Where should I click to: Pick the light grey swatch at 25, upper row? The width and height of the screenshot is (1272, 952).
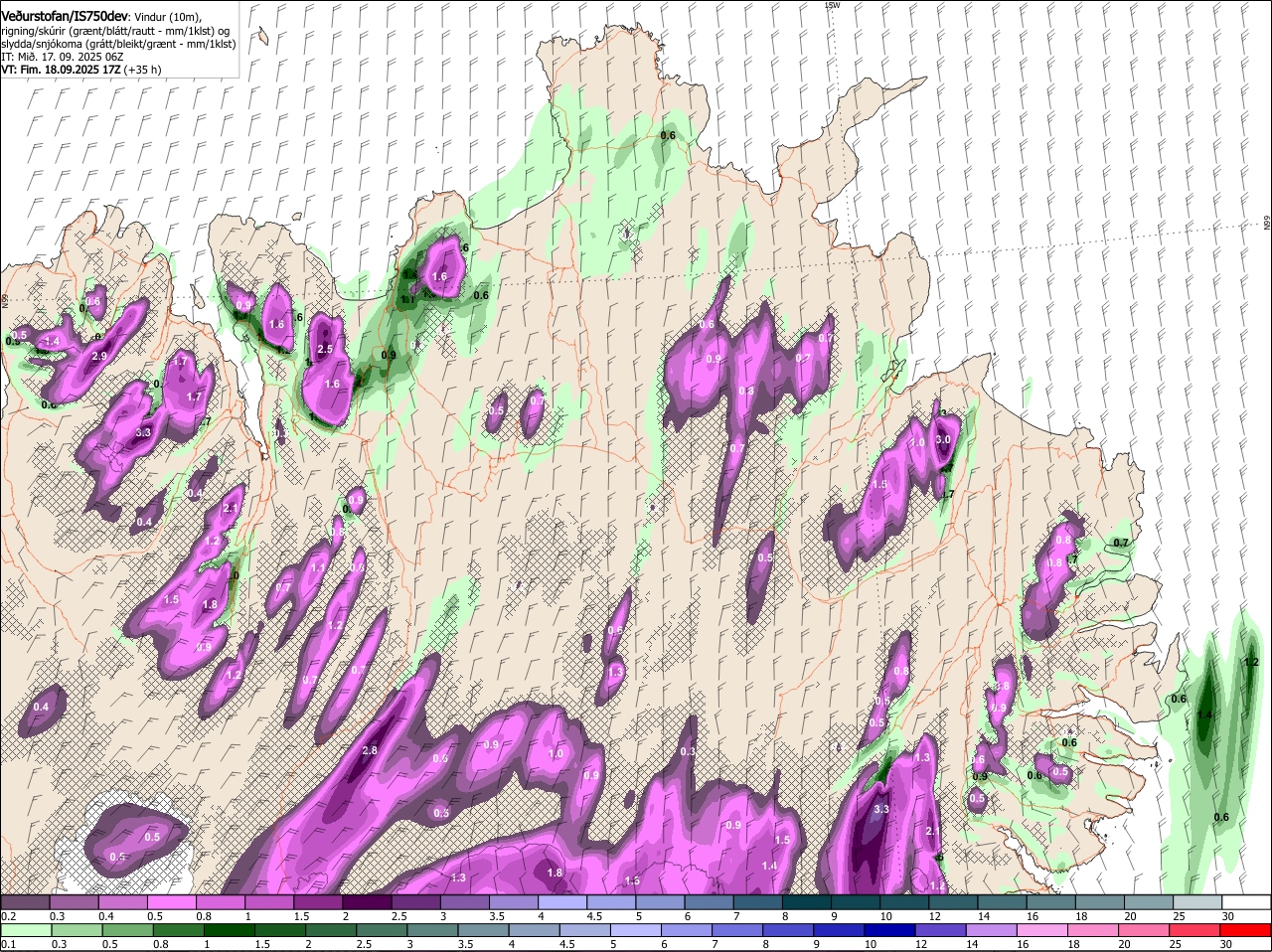click(x=1197, y=902)
